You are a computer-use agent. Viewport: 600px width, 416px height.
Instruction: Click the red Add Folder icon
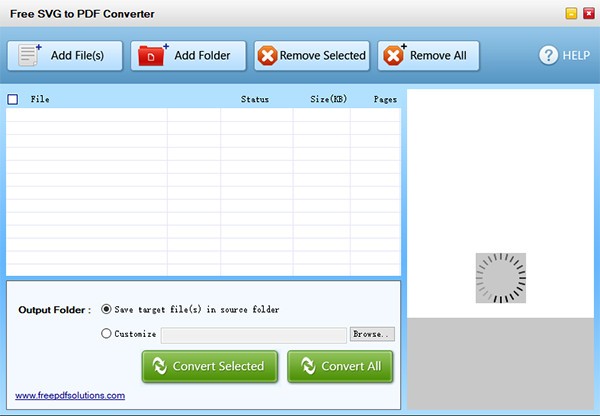coord(153,55)
